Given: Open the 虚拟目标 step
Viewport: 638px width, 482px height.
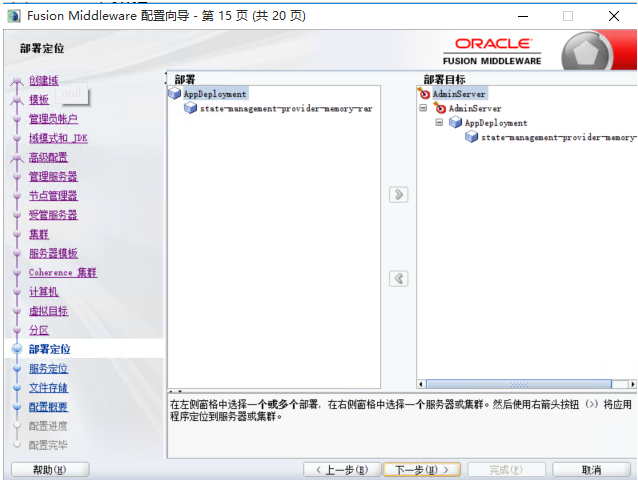Looking at the screenshot, I should pyautogui.click(x=48, y=311).
